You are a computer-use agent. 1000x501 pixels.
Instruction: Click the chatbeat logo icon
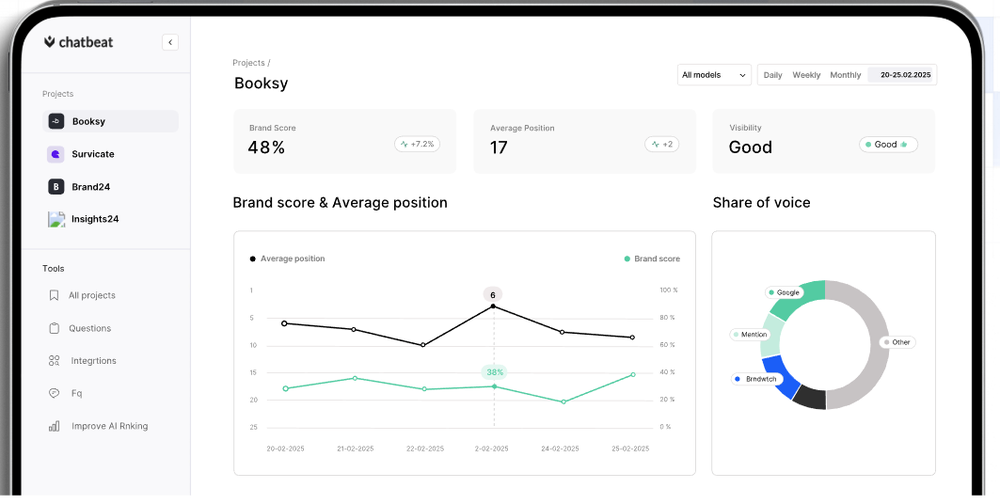[x=50, y=42]
